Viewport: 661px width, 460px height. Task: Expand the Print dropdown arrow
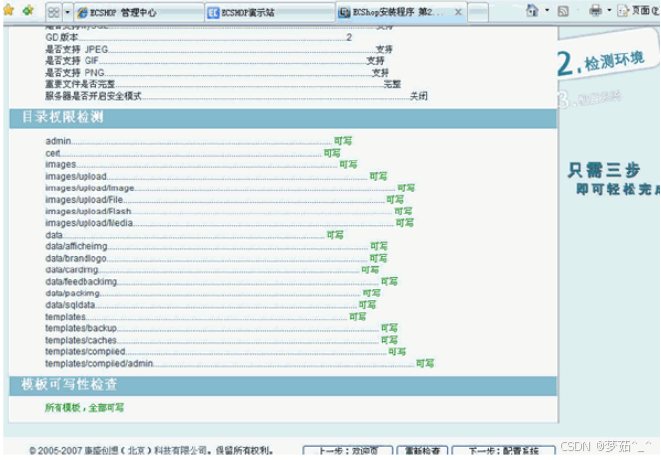609,10
